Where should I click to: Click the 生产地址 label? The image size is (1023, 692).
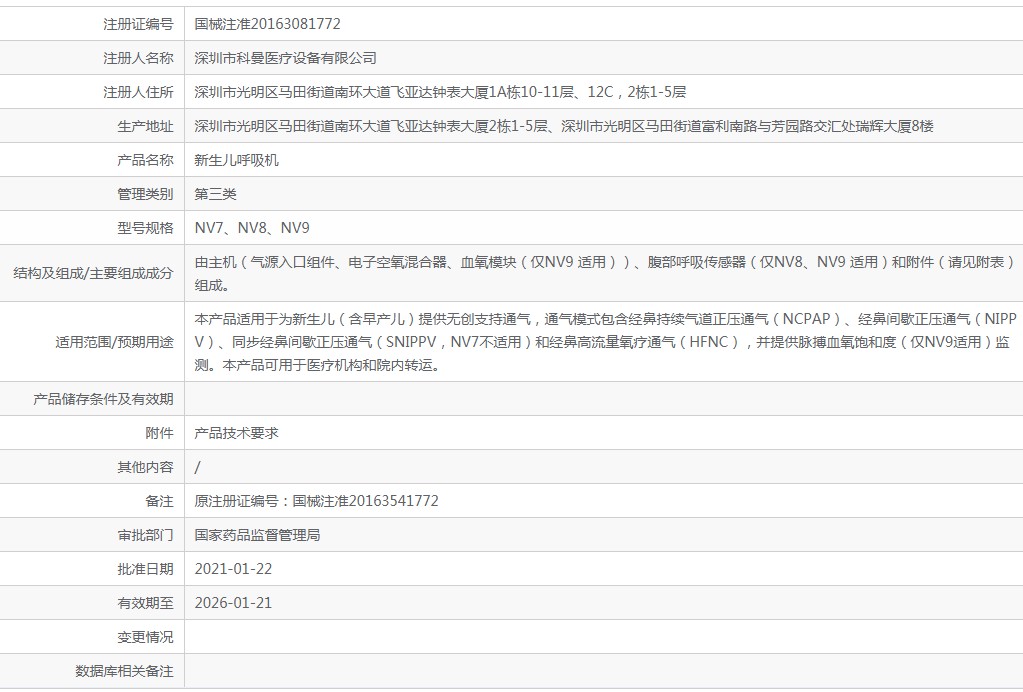pyautogui.click(x=145, y=126)
